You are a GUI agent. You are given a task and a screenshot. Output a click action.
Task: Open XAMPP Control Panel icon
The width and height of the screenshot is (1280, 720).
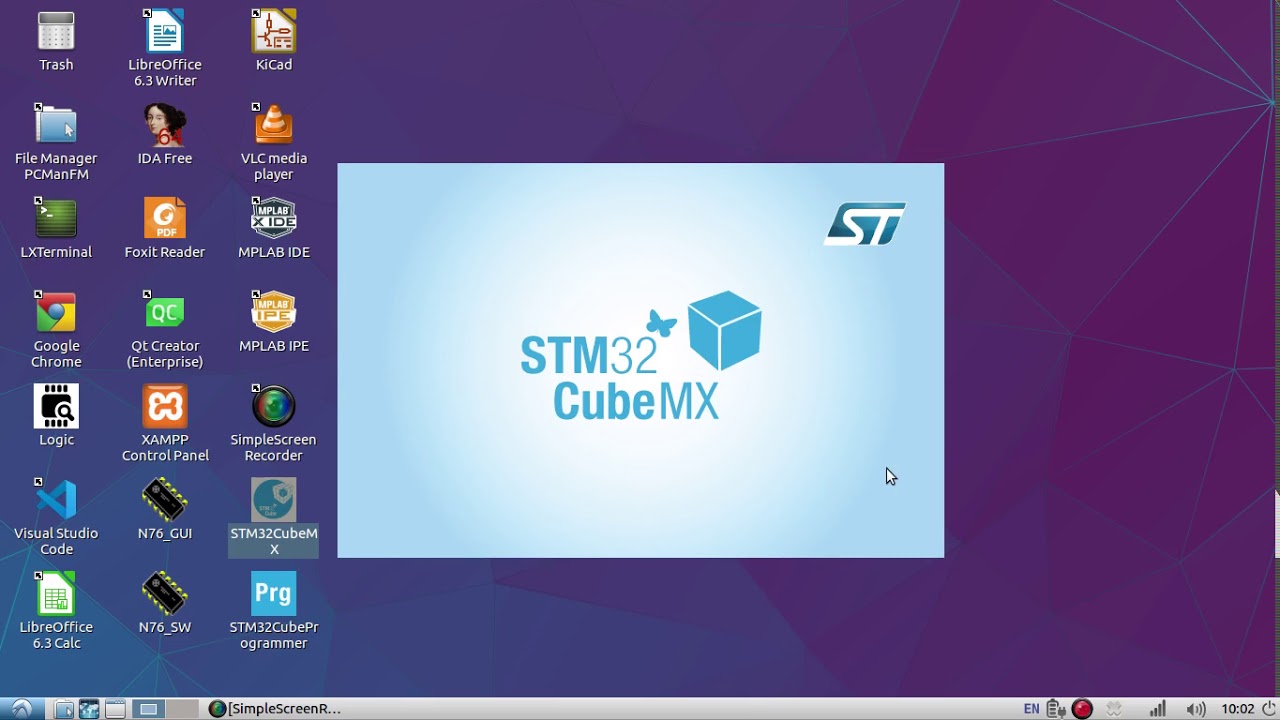[x=164, y=407]
